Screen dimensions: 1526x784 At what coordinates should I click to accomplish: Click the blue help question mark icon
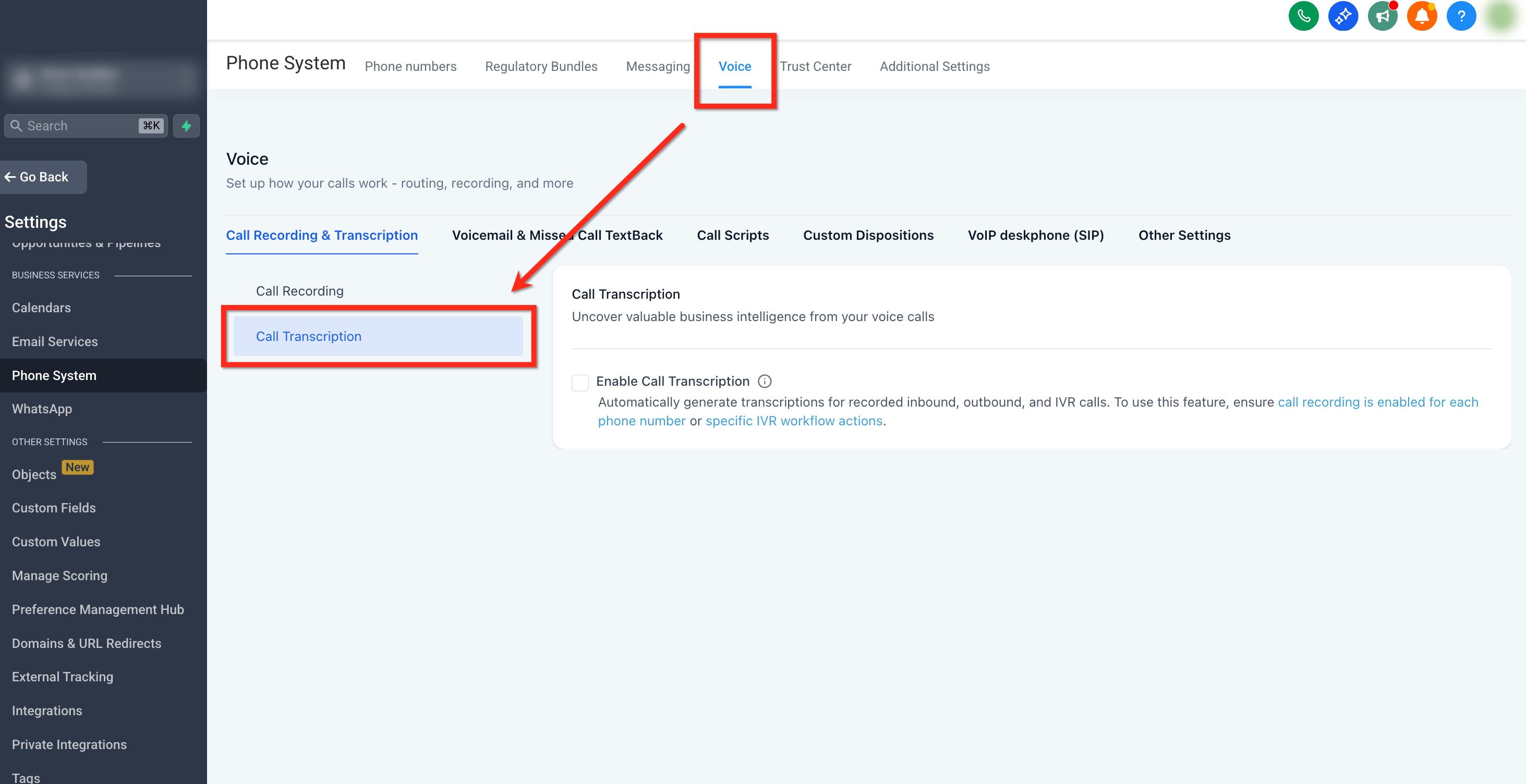1461,16
